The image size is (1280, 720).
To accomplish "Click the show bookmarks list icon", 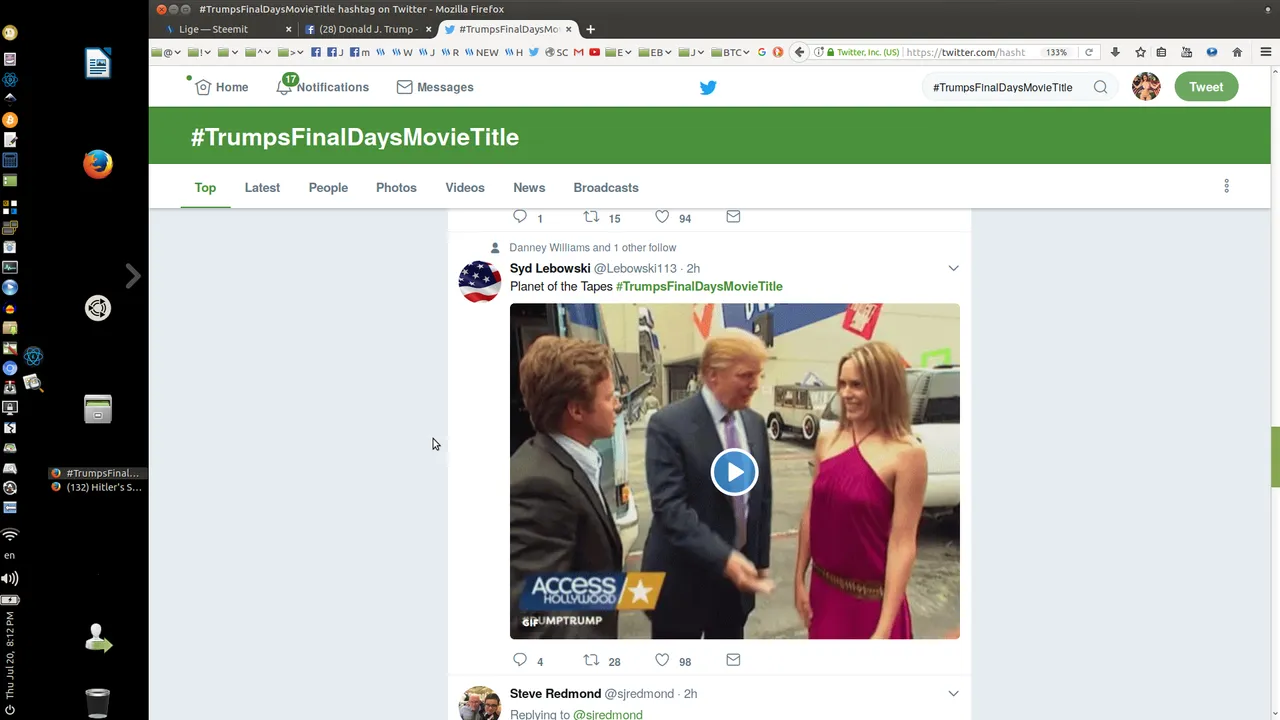I will [1161, 52].
